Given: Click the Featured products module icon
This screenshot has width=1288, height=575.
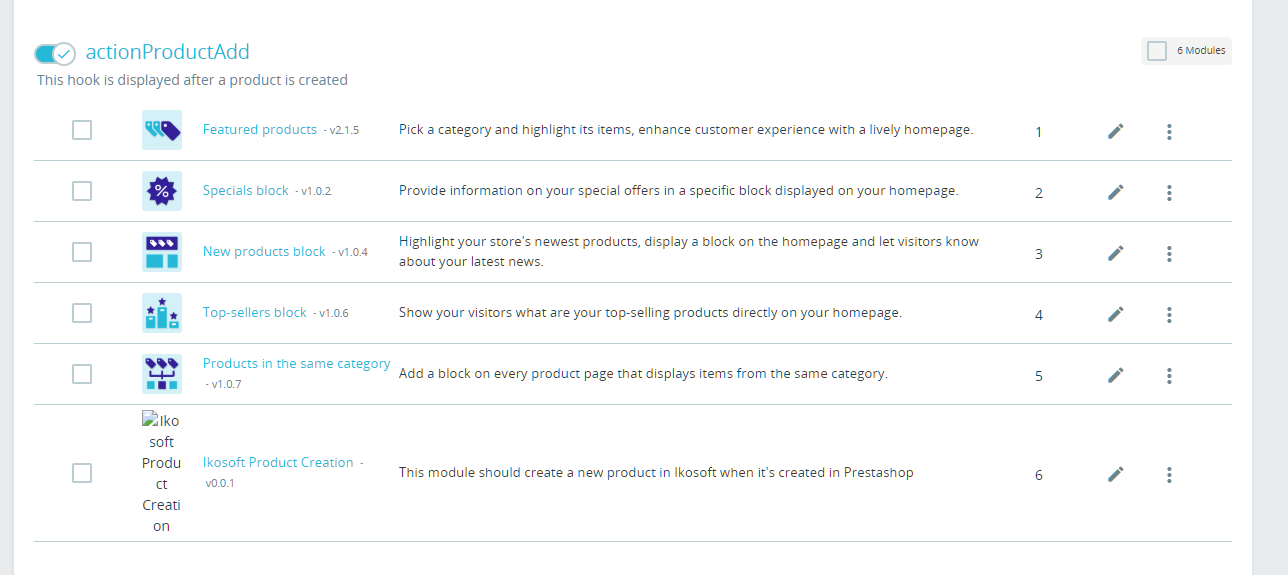Looking at the screenshot, I should click(x=162, y=130).
